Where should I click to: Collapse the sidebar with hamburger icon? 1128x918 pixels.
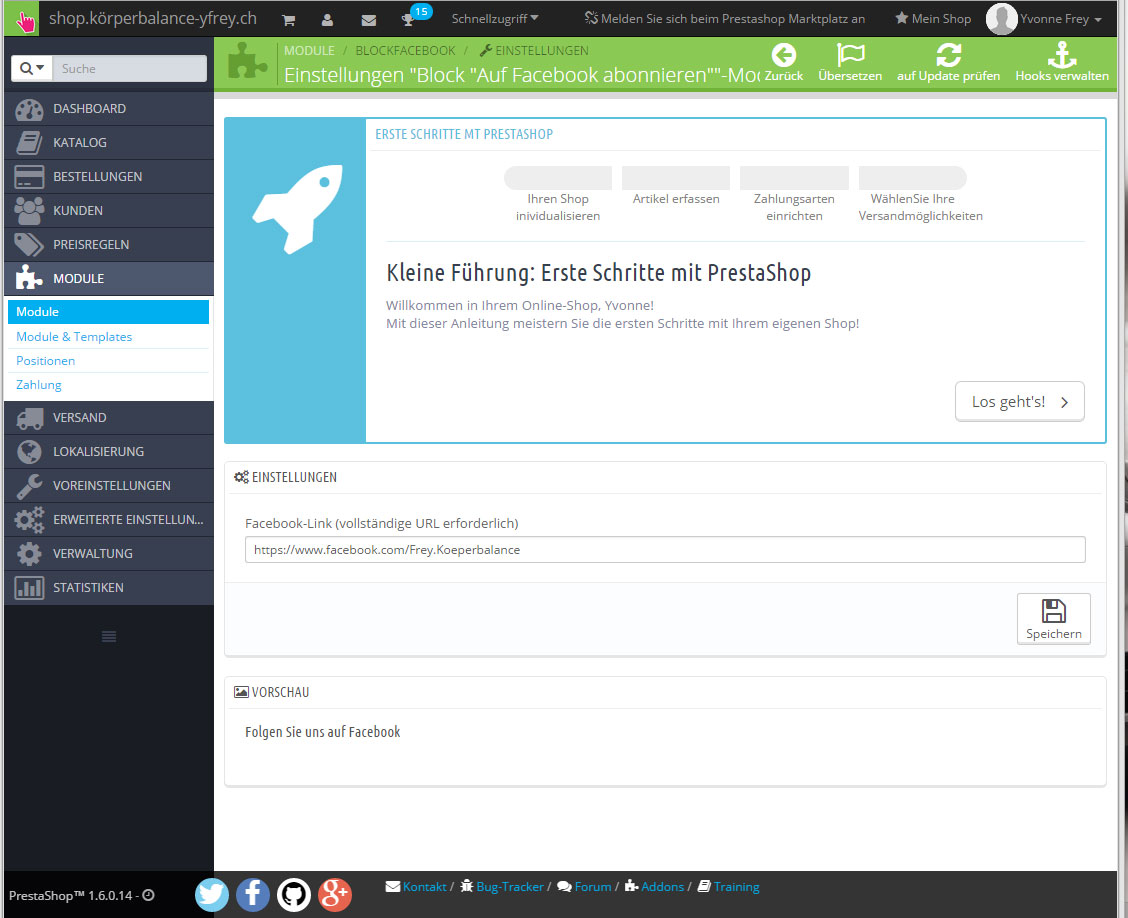pos(109,636)
